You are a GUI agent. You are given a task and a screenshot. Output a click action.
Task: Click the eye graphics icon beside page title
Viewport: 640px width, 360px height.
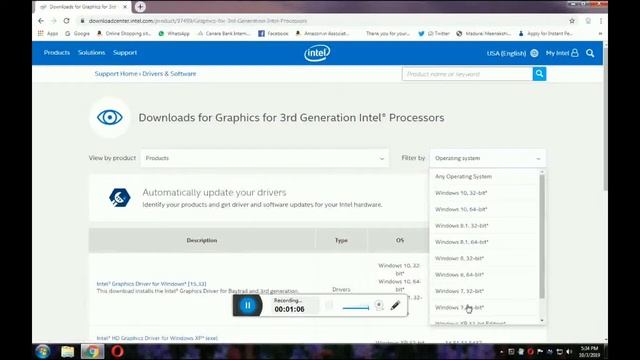click(109, 118)
